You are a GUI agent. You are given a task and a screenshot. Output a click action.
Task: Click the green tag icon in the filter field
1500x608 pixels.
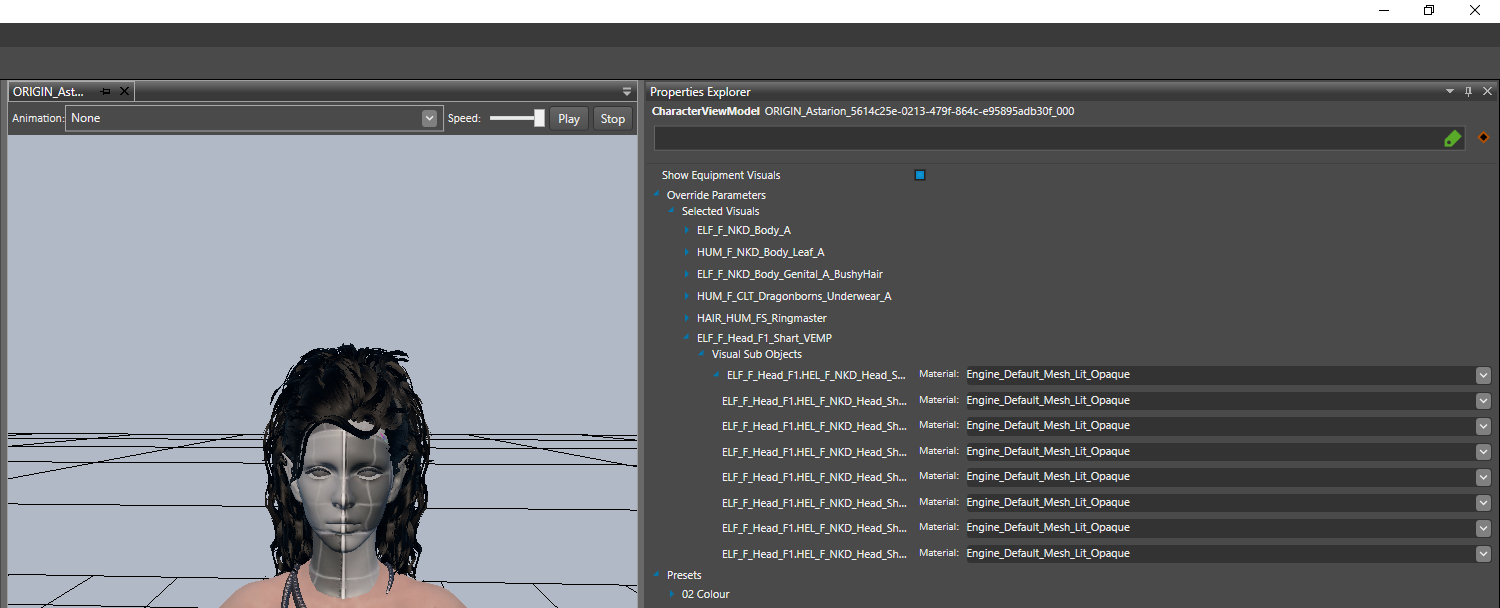tap(1453, 139)
